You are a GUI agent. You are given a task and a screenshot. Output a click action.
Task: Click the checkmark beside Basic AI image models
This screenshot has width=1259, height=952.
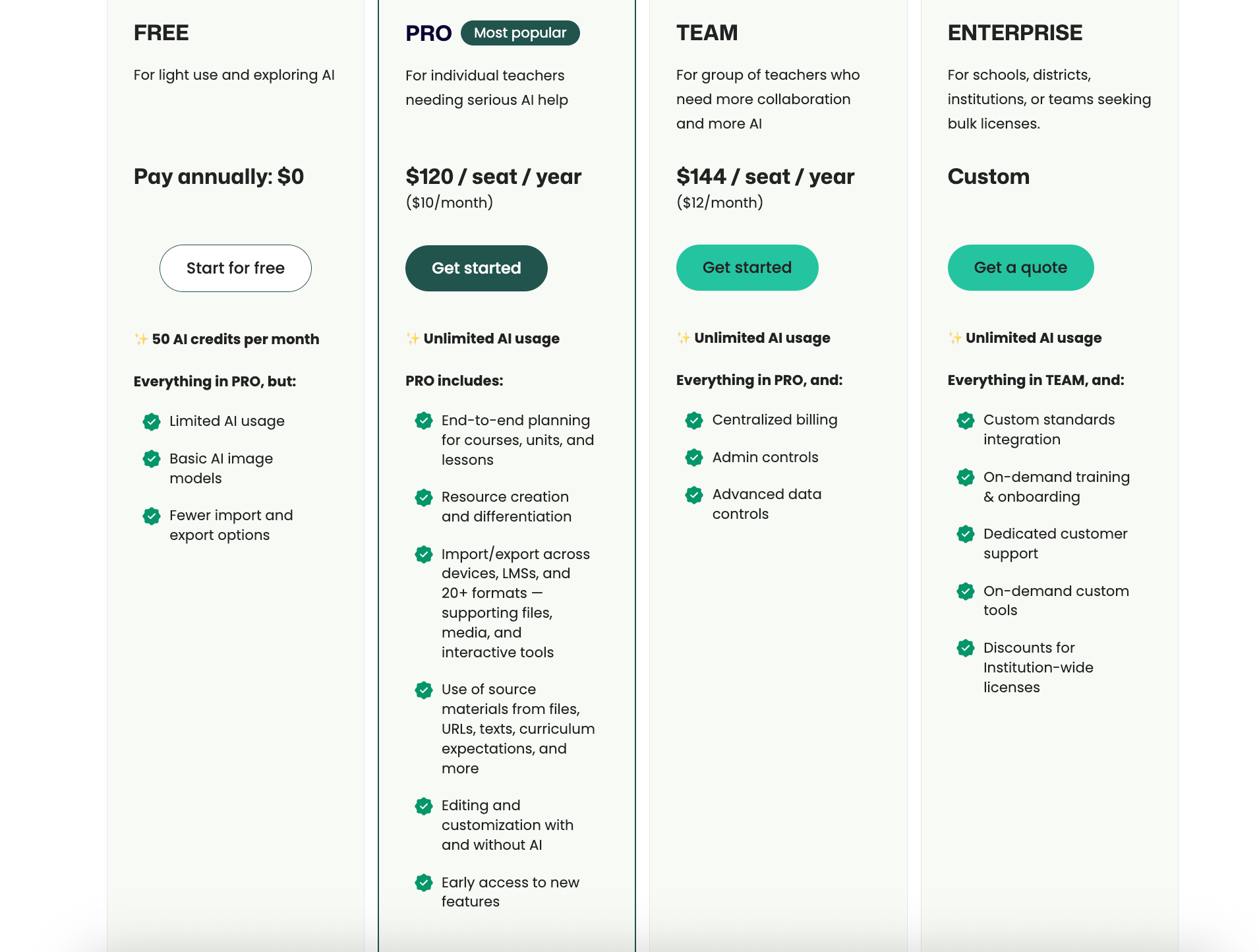coord(151,459)
